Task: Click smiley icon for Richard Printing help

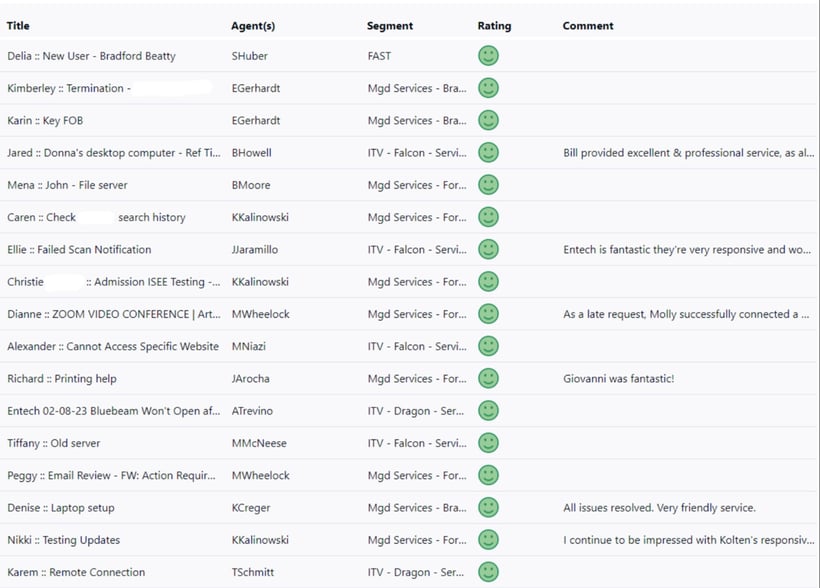Action: point(488,379)
